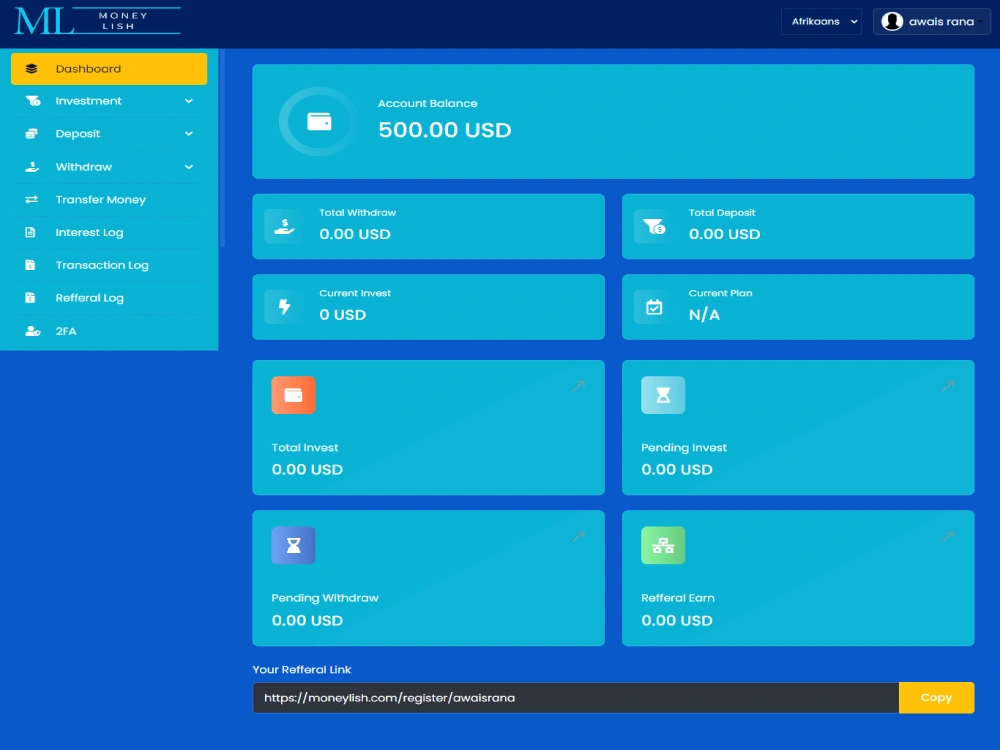Click the sidebar vertical scrollbar
1000x750 pixels.
(x=222, y=148)
